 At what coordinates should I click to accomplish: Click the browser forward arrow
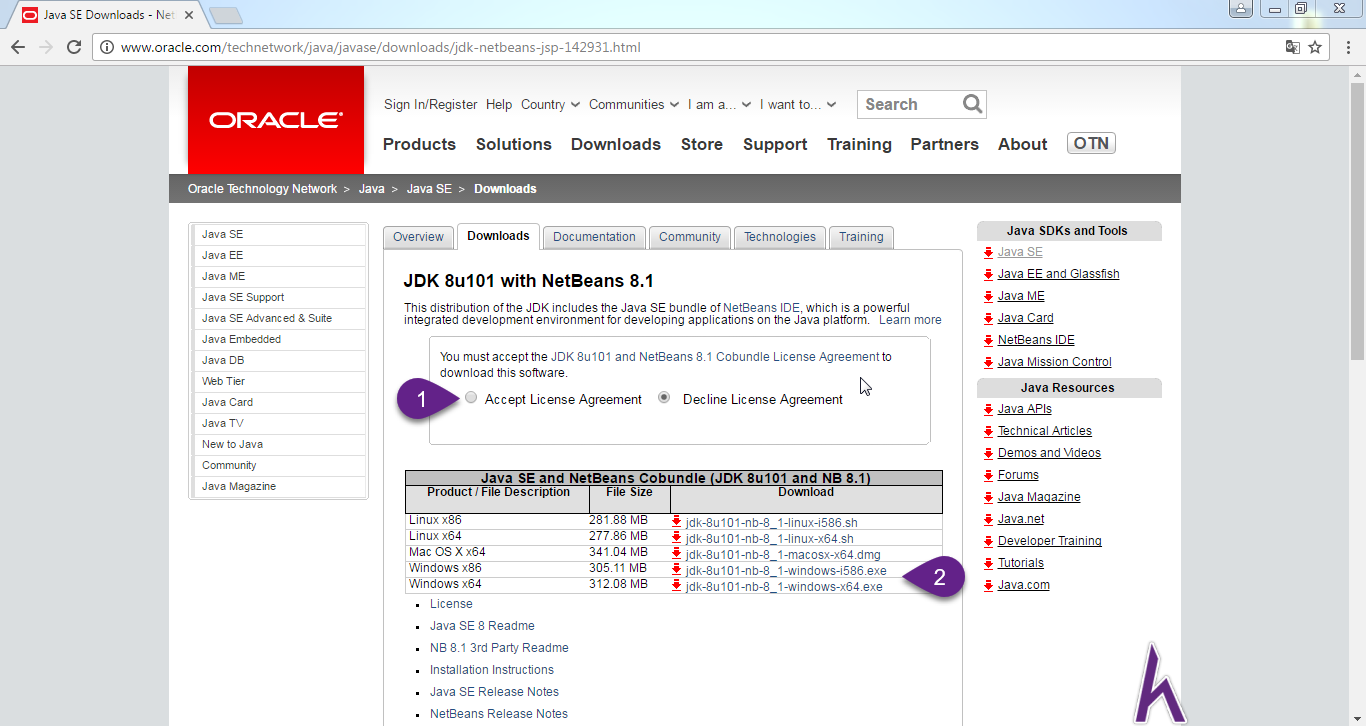(x=46, y=47)
